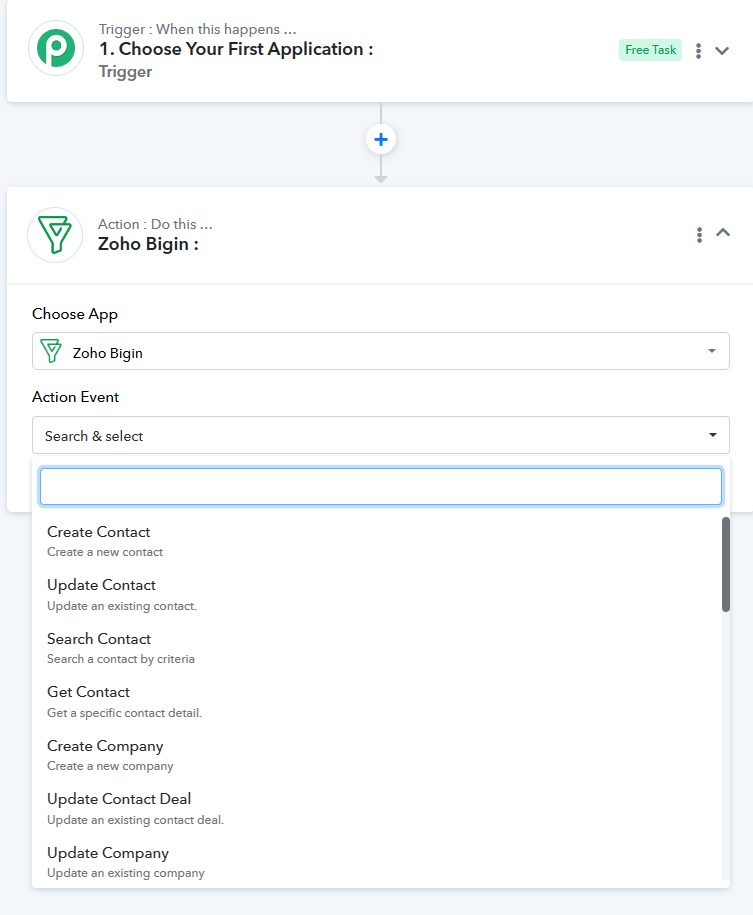Image resolution: width=753 pixels, height=915 pixels.
Task: Collapse the Zoho Bigin action step
Action: click(x=723, y=233)
